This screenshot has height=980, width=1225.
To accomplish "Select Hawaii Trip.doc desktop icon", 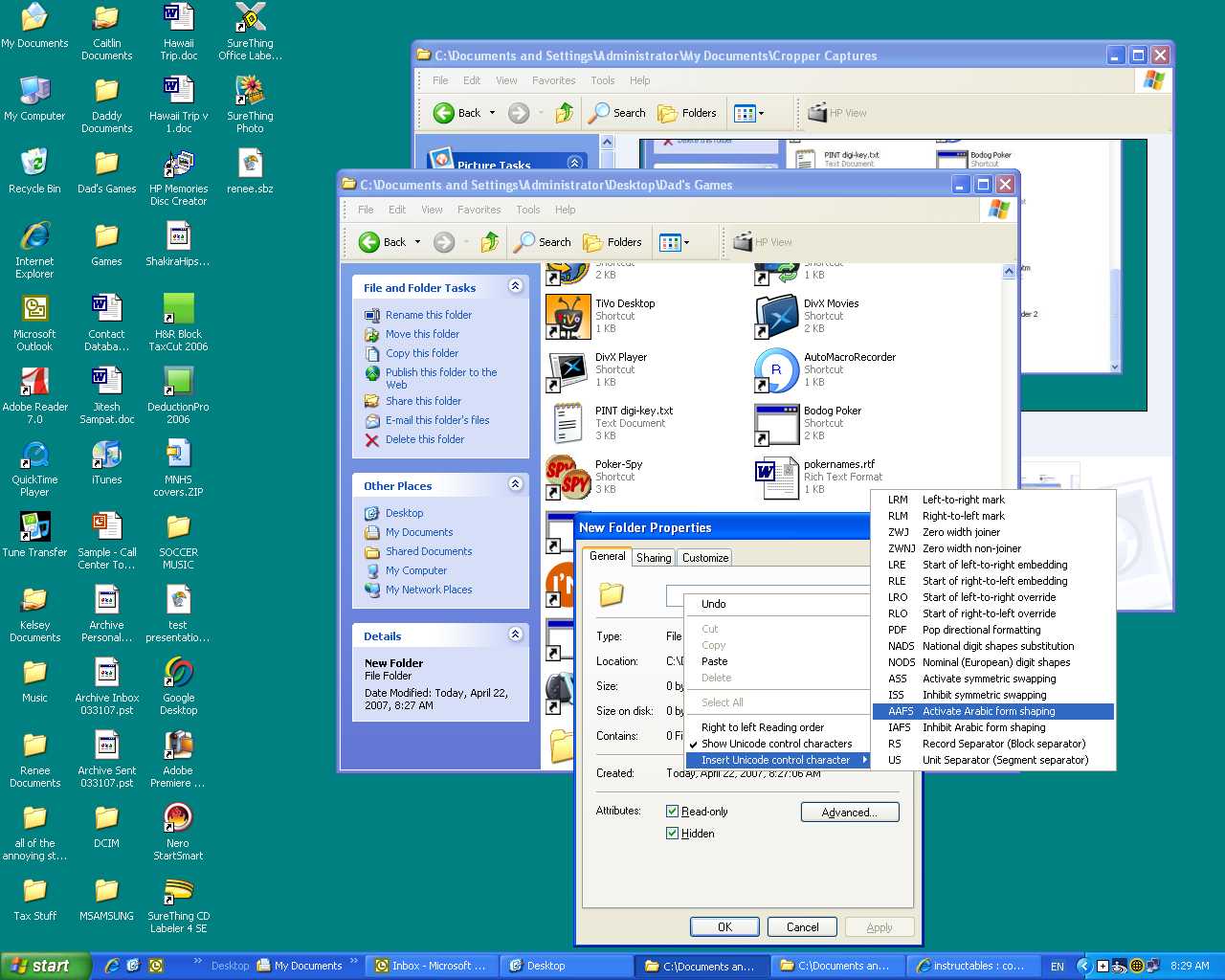I will click(x=178, y=32).
